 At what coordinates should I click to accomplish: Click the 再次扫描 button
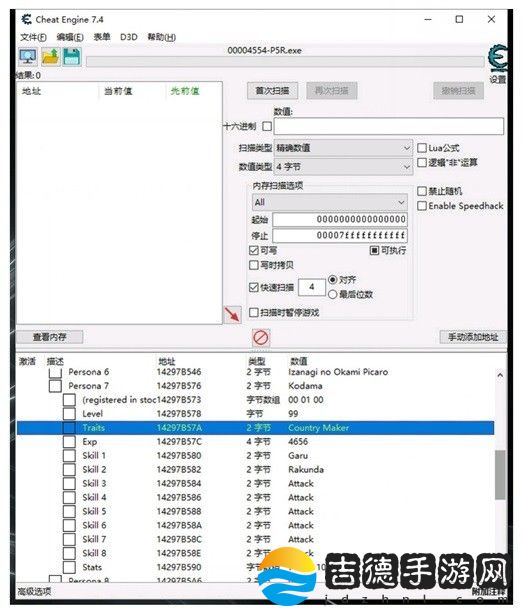[x=332, y=91]
